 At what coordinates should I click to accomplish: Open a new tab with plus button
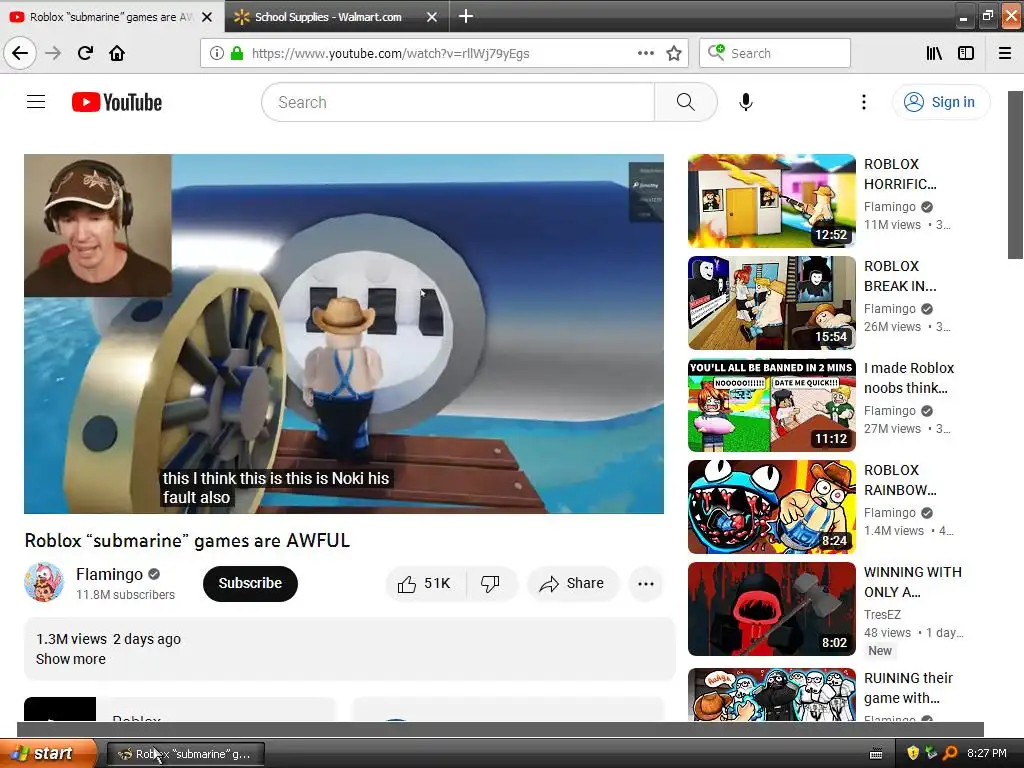(x=466, y=16)
